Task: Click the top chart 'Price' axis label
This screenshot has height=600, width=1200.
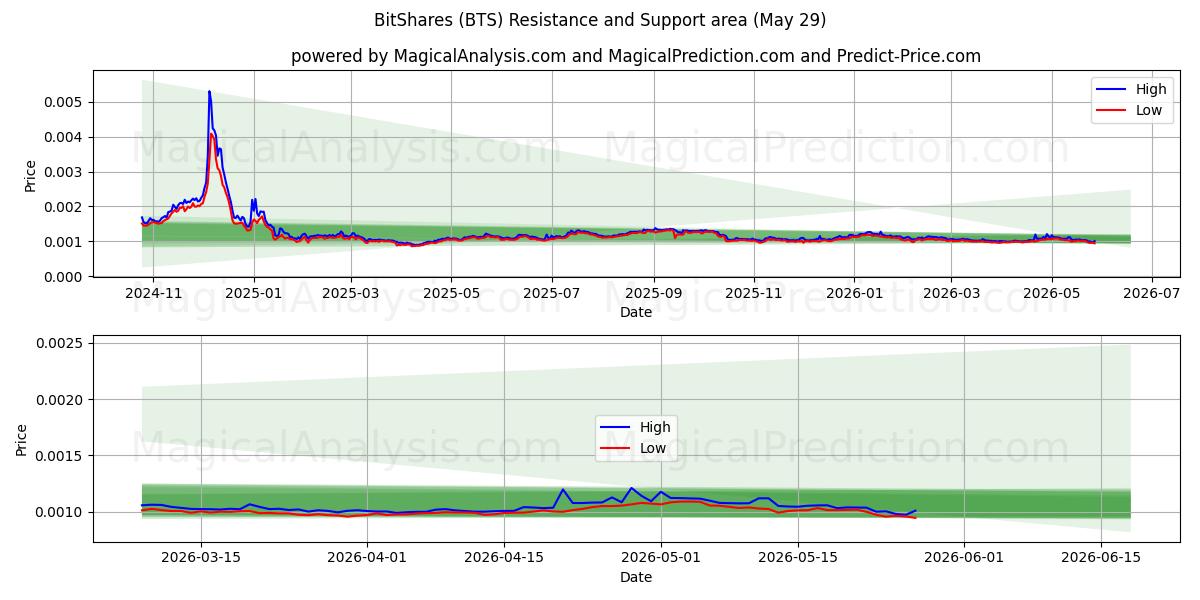Action: click(x=30, y=175)
